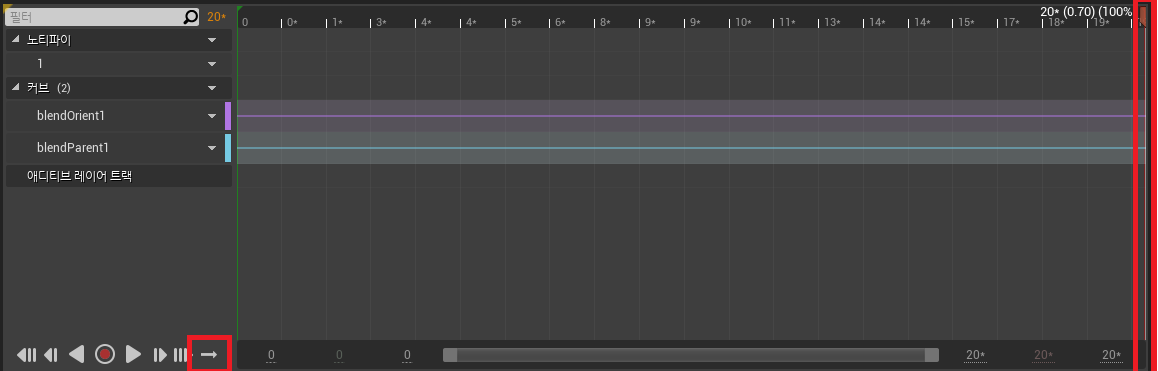
Task: Collapse the 노티파이 section triangle
Action: [16, 40]
